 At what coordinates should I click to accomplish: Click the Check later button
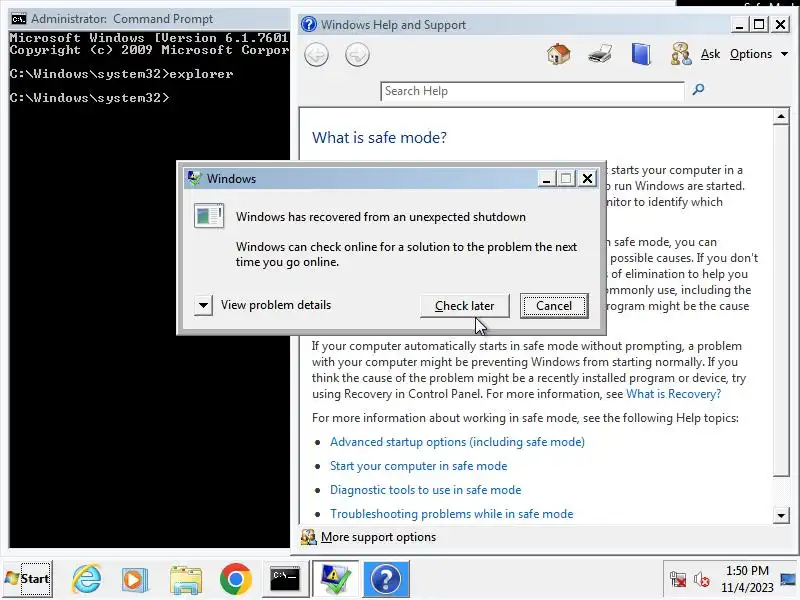click(464, 306)
